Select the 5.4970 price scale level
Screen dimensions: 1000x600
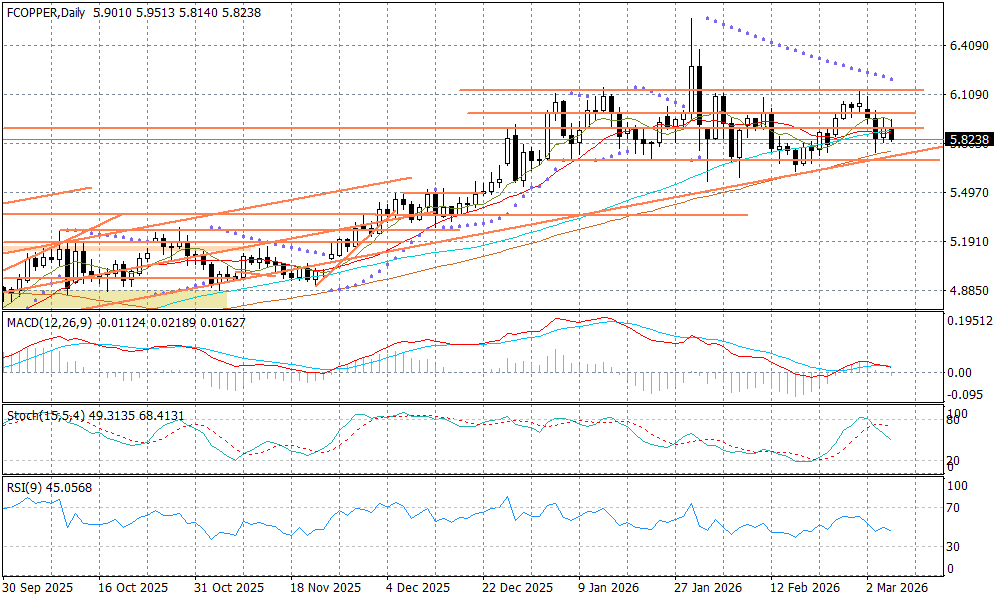[x=967, y=193]
